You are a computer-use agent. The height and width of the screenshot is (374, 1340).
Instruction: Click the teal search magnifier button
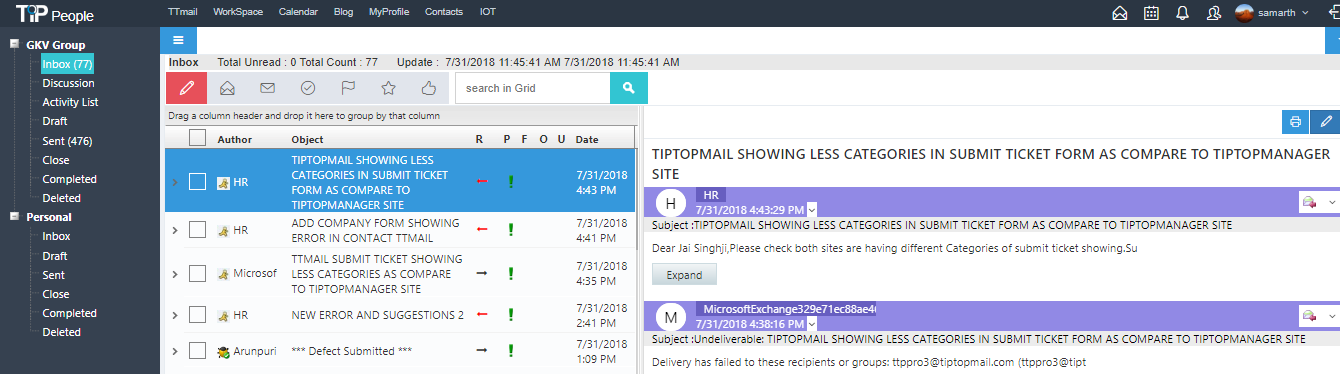pos(629,88)
